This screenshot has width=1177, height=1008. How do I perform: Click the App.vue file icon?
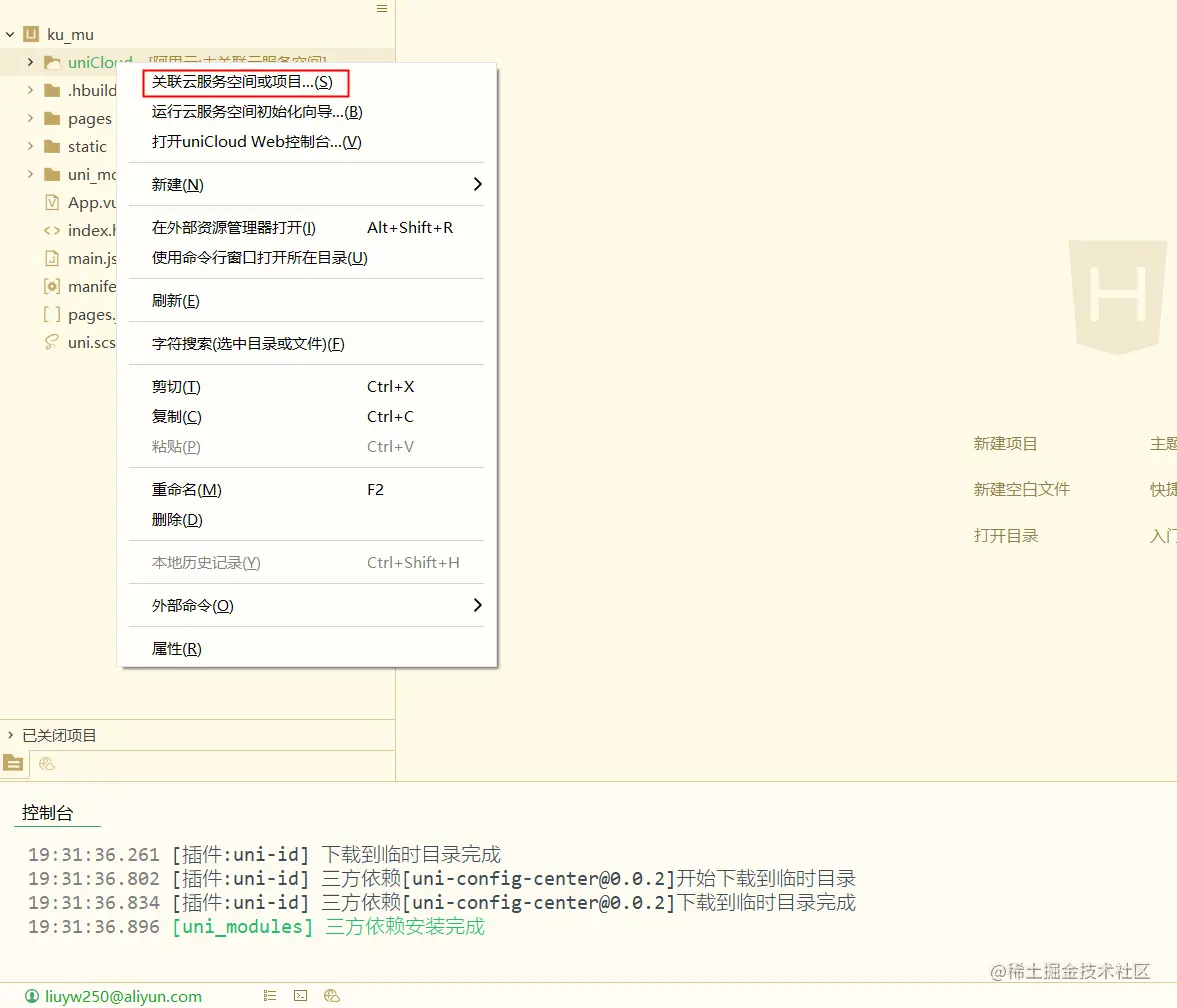point(52,203)
